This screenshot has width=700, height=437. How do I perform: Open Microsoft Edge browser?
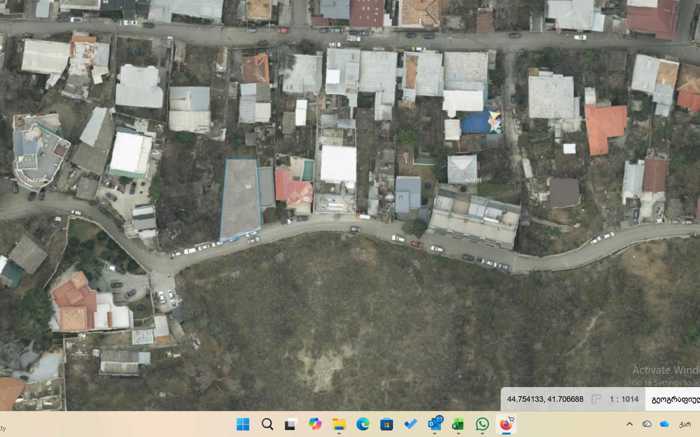point(363,424)
